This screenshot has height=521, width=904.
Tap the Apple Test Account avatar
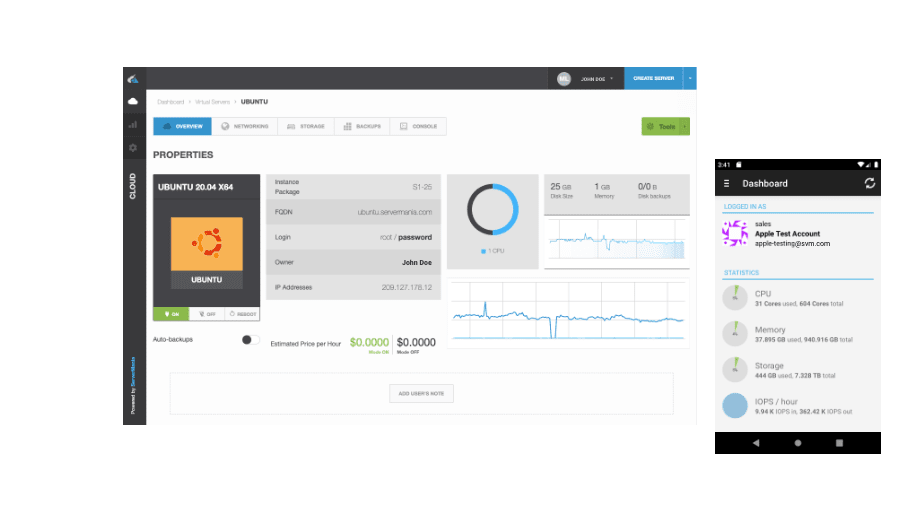pos(735,234)
